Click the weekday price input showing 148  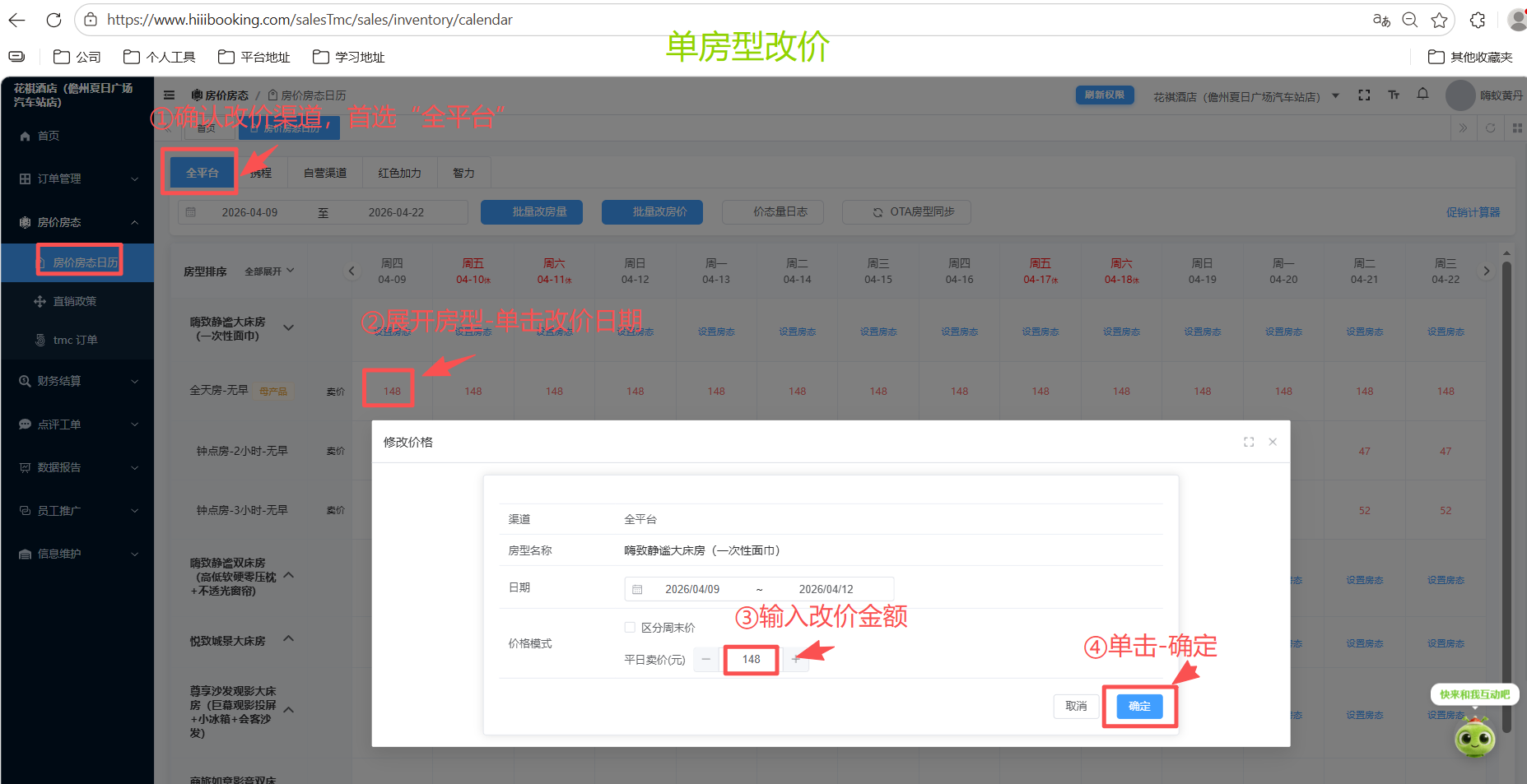tap(750, 659)
